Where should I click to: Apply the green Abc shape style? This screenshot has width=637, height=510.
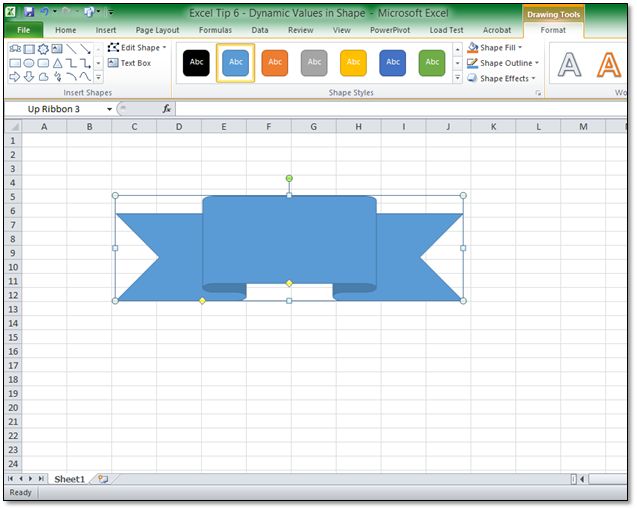point(432,63)
